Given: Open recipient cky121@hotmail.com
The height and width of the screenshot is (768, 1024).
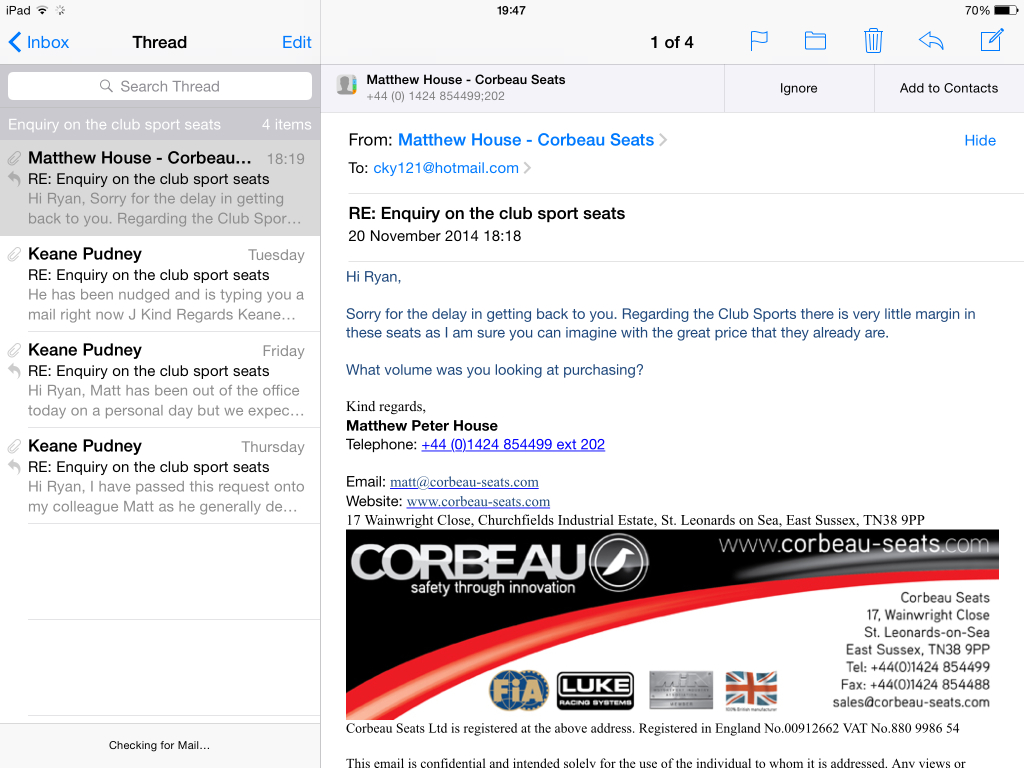Looking at the screenshot, I should [446, 168].
